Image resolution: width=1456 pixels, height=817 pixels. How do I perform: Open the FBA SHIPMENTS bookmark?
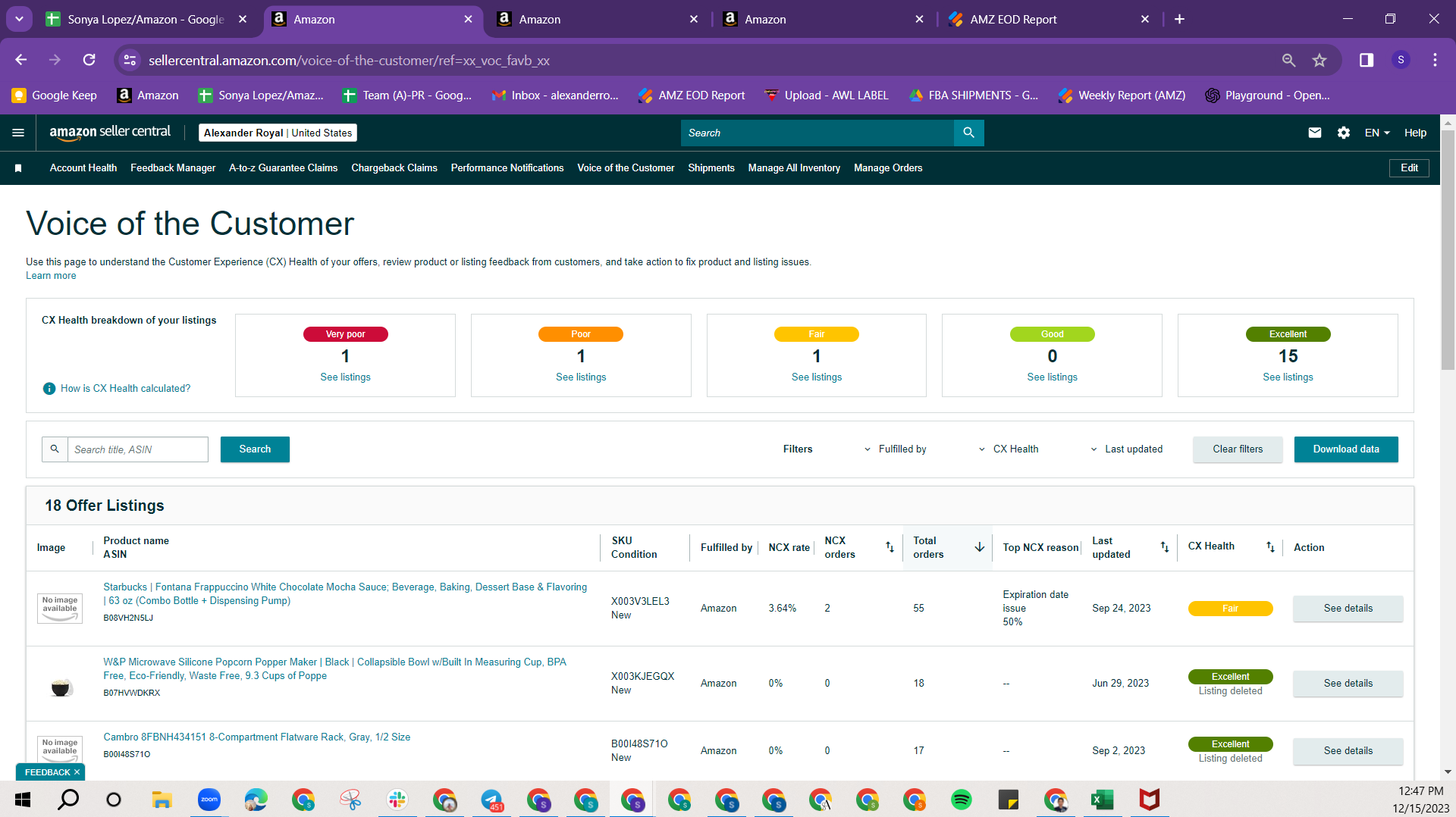click(974, 95)
